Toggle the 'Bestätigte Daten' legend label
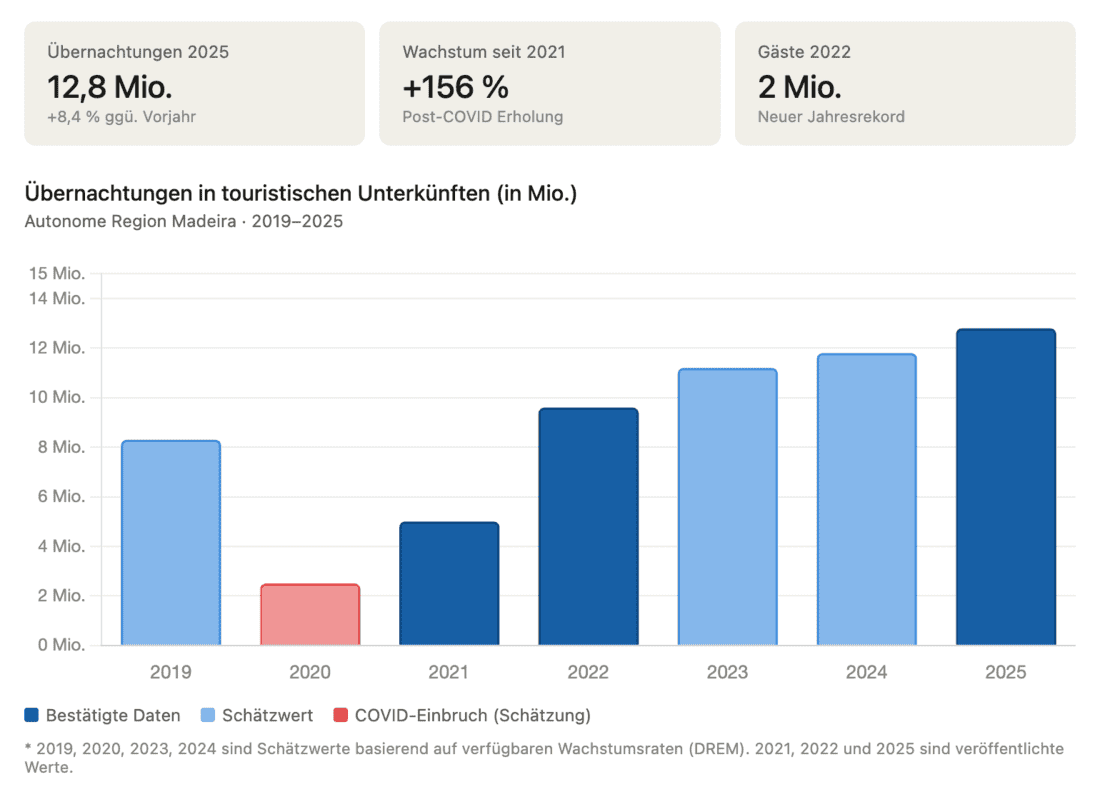The width and height of the screenshot is (1100, 797). [x=113, y=715]
